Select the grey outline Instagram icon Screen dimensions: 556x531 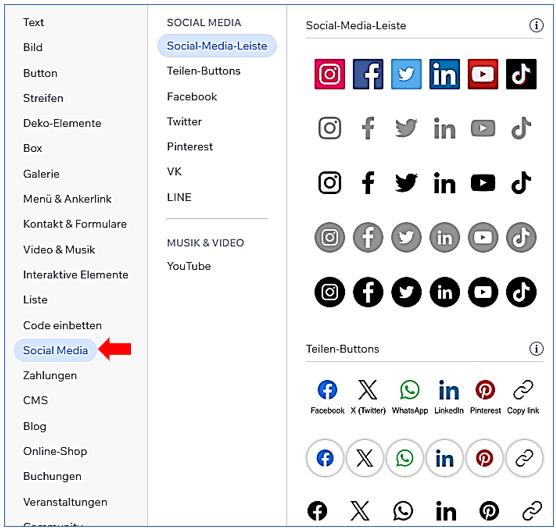click(329, 128)
